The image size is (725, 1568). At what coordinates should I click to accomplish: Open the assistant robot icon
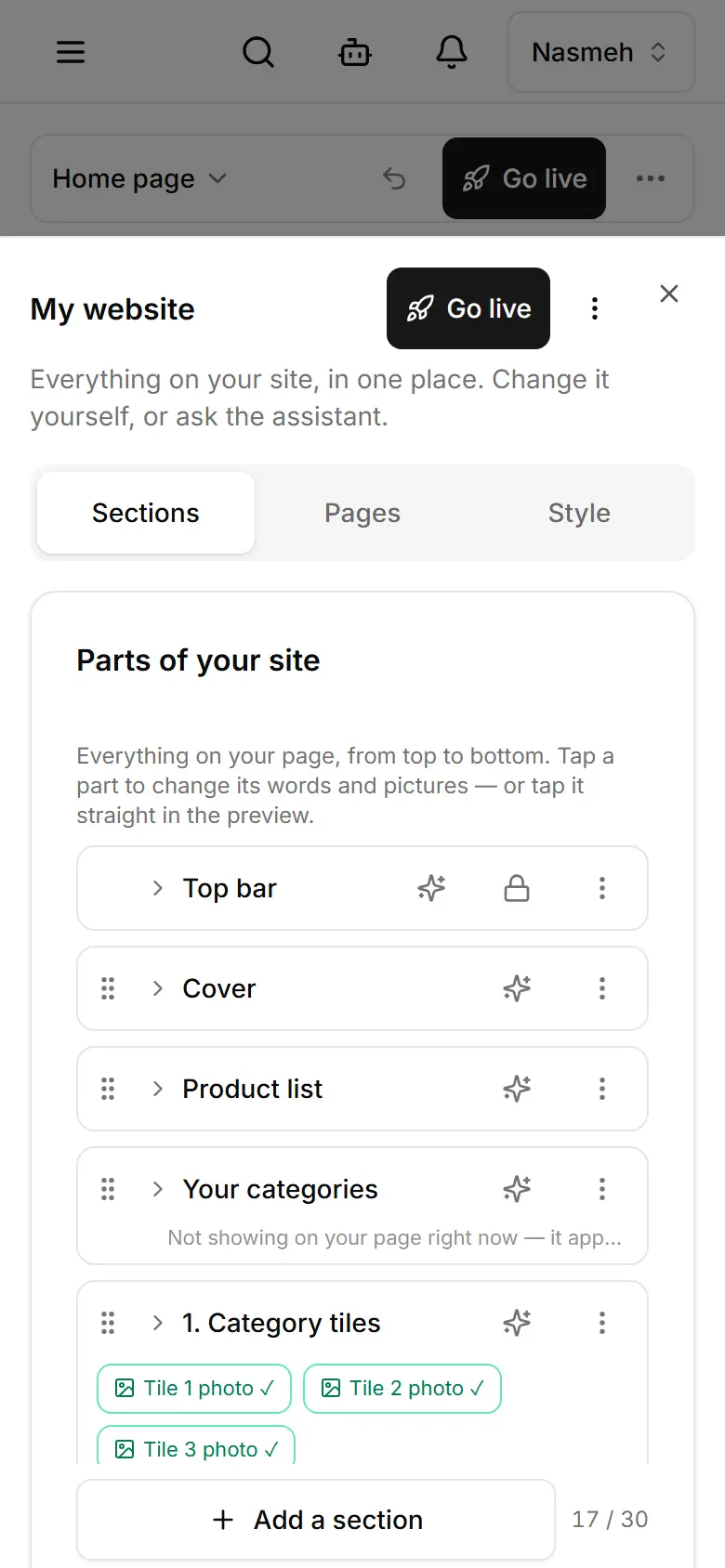pyautogui.click(x=355, y=52)
